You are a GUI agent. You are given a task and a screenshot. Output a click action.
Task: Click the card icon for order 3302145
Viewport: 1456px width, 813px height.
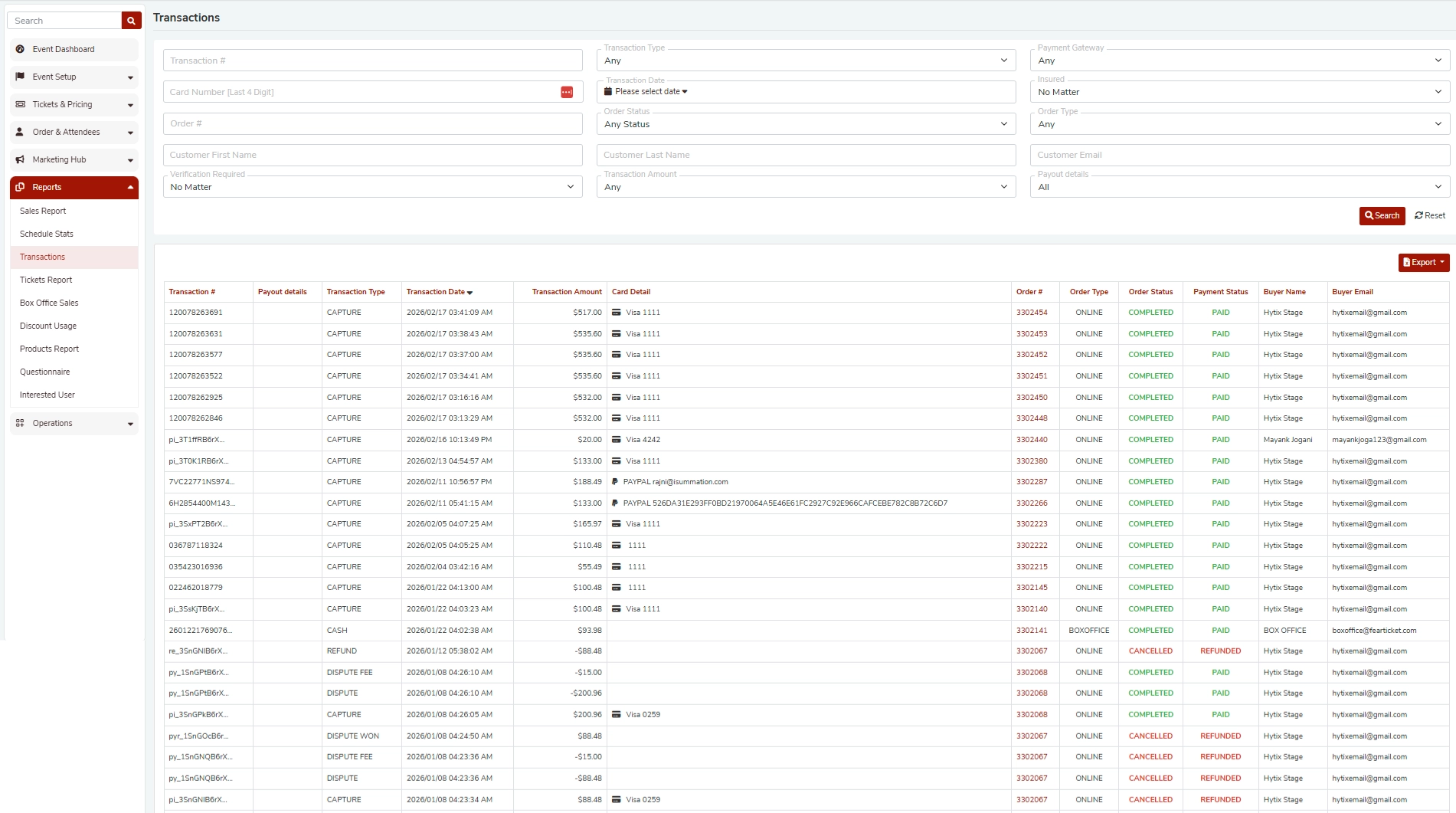616,588
